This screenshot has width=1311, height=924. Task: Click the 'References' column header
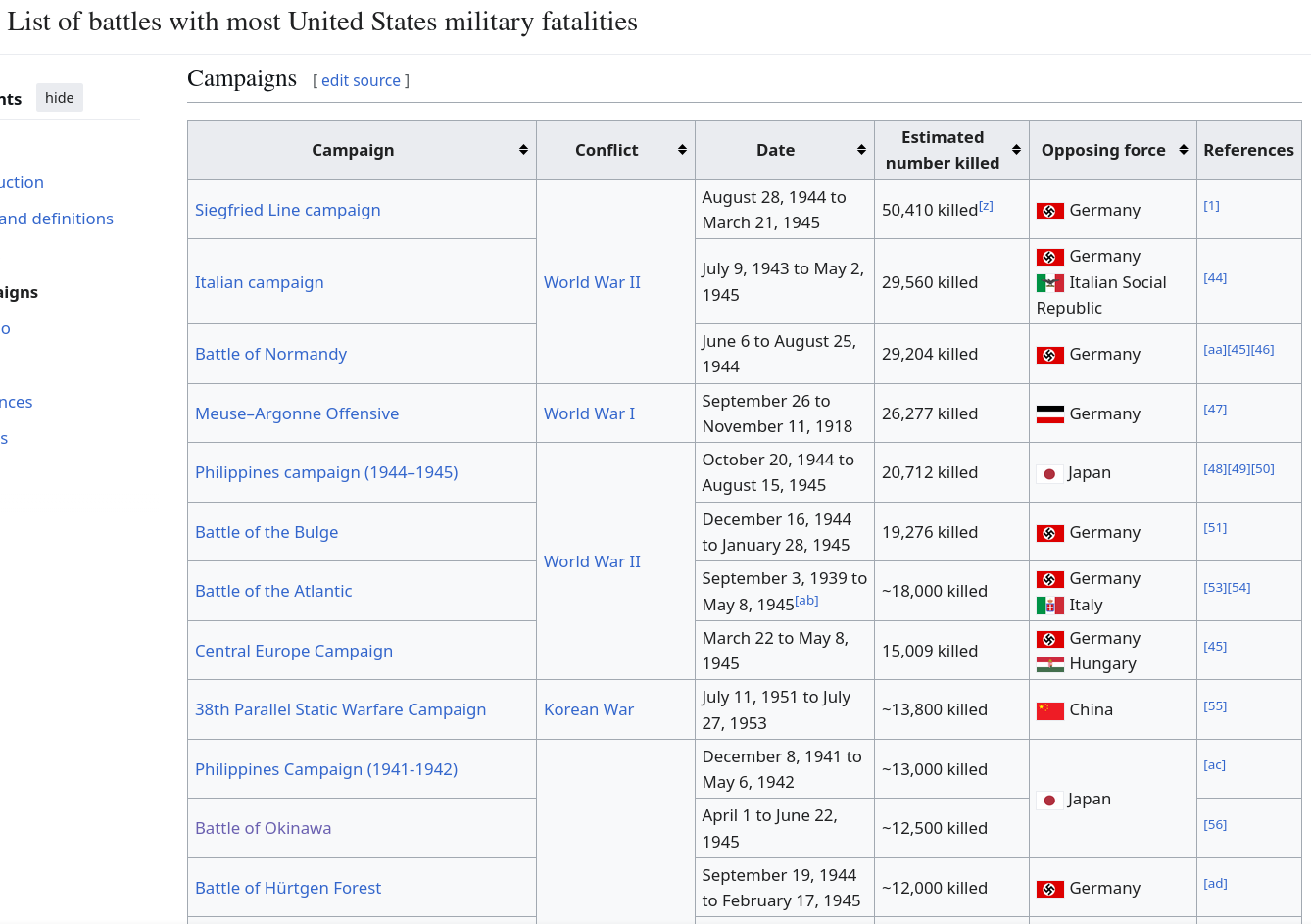click(1248, 150)
